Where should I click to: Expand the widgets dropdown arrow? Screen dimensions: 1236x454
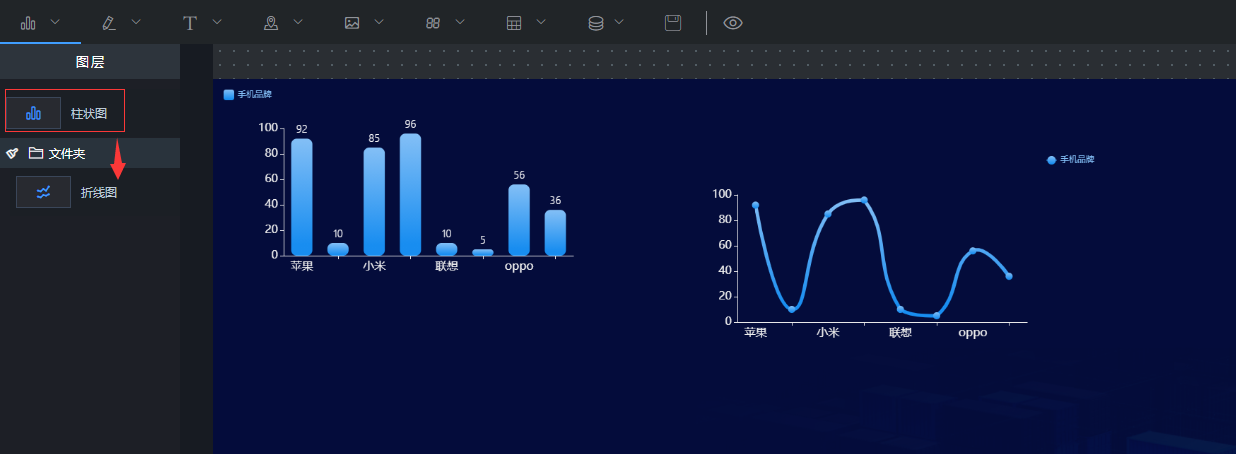pos(460,21)
